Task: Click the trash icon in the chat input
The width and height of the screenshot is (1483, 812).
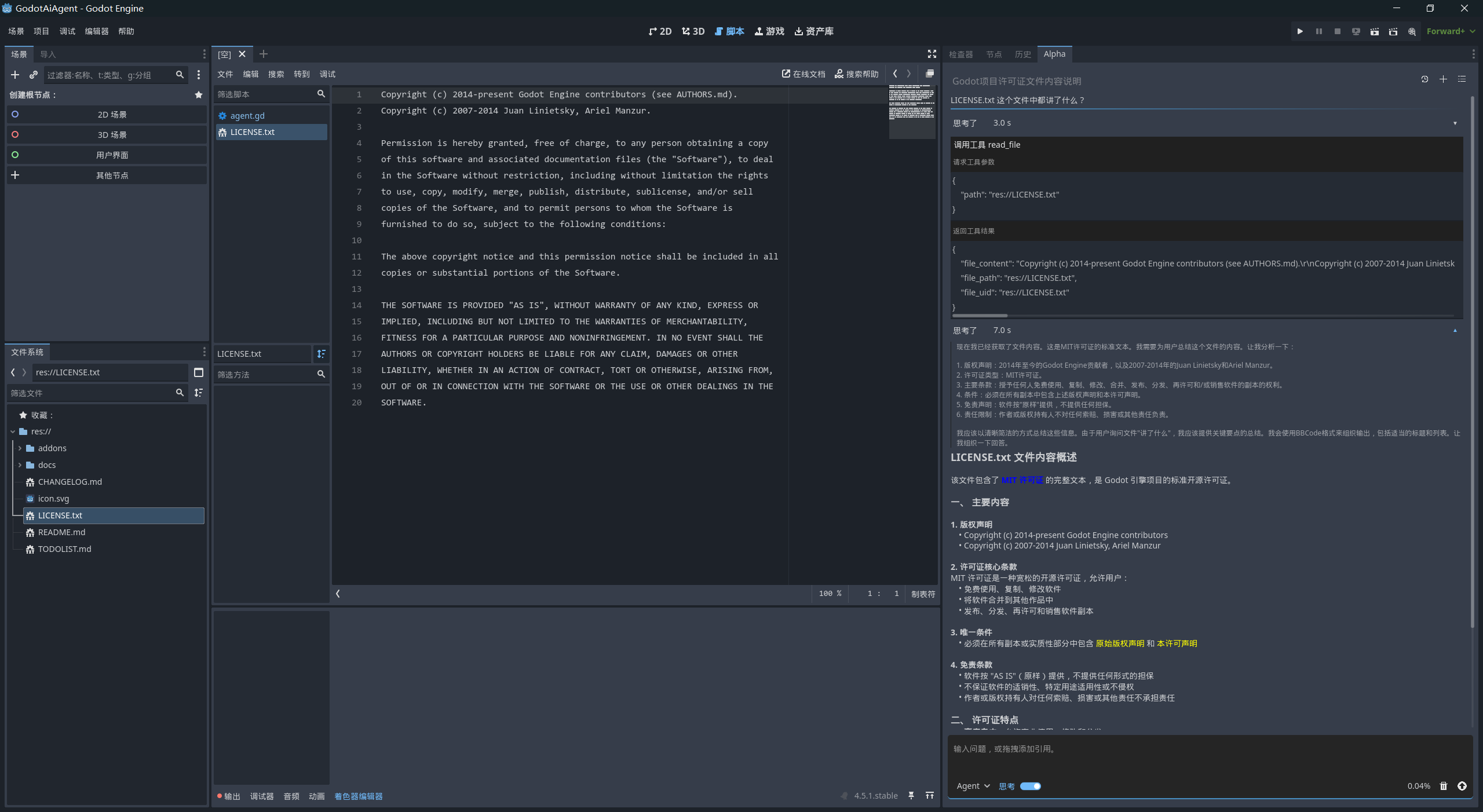Action: (1444, 786)
